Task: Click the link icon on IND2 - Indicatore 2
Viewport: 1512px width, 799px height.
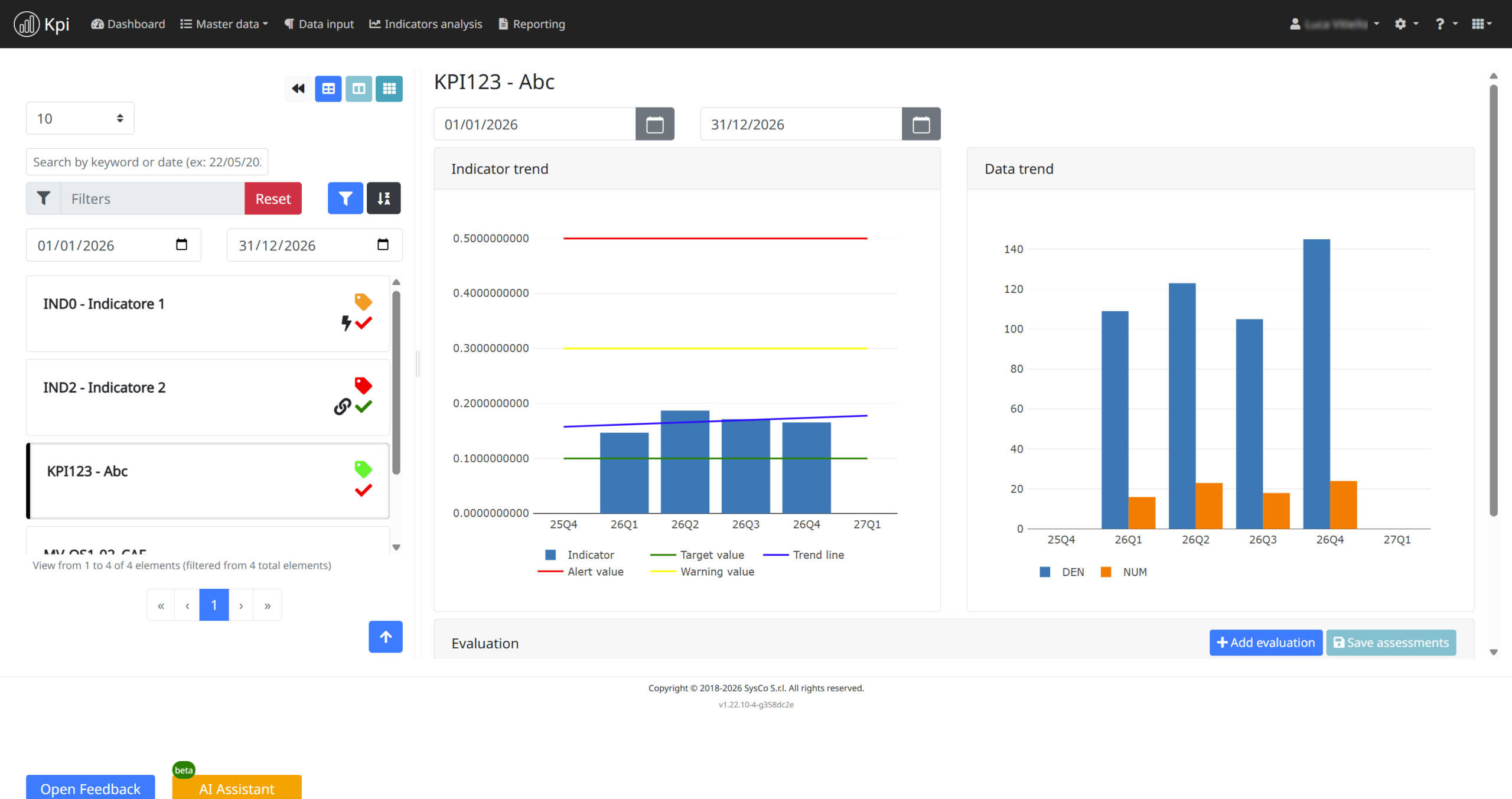Action: (341, 406)
